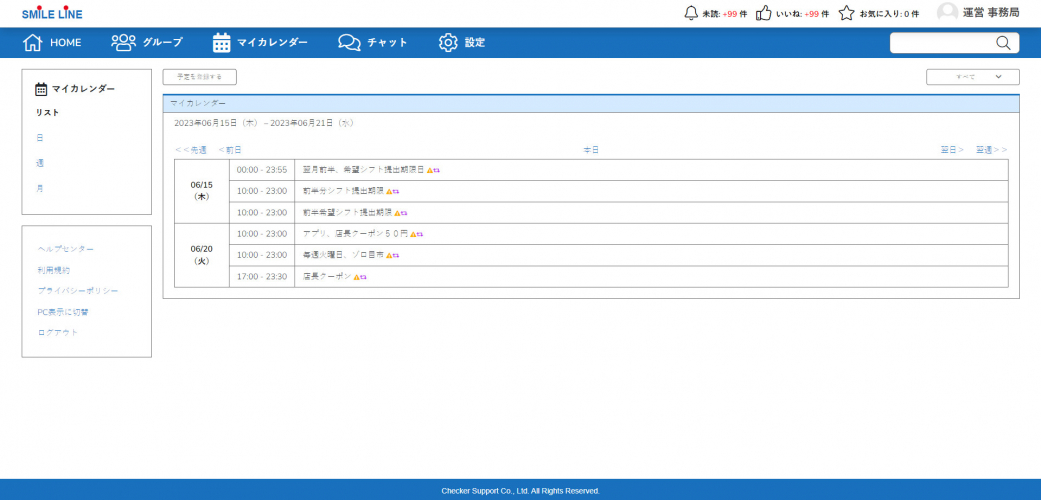The width and height of the screenshot is (1041, 500).
Task: Click purple icon on 翌月前半、希望シフト提出期限日 row
Action: 437,171
